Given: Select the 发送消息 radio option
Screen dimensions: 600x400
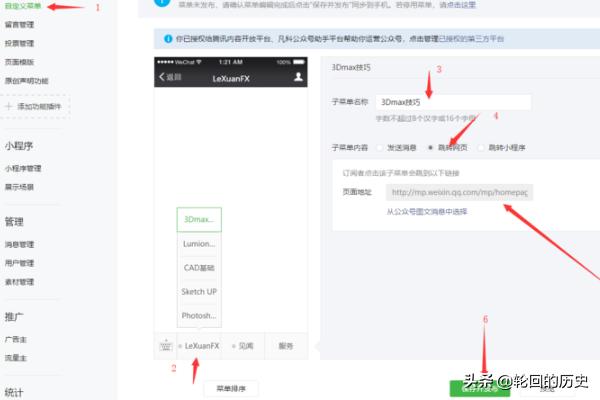Looking at the screenshot, I should coord(379,147).
